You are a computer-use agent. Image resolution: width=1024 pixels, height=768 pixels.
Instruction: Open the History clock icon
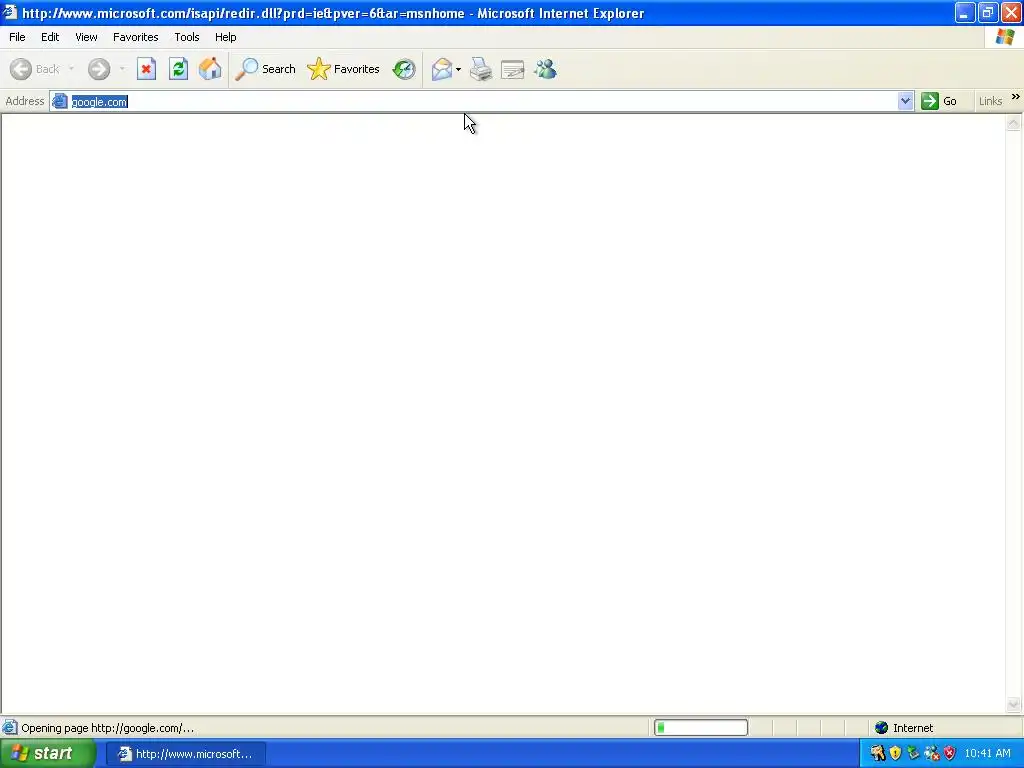[404, 69]
